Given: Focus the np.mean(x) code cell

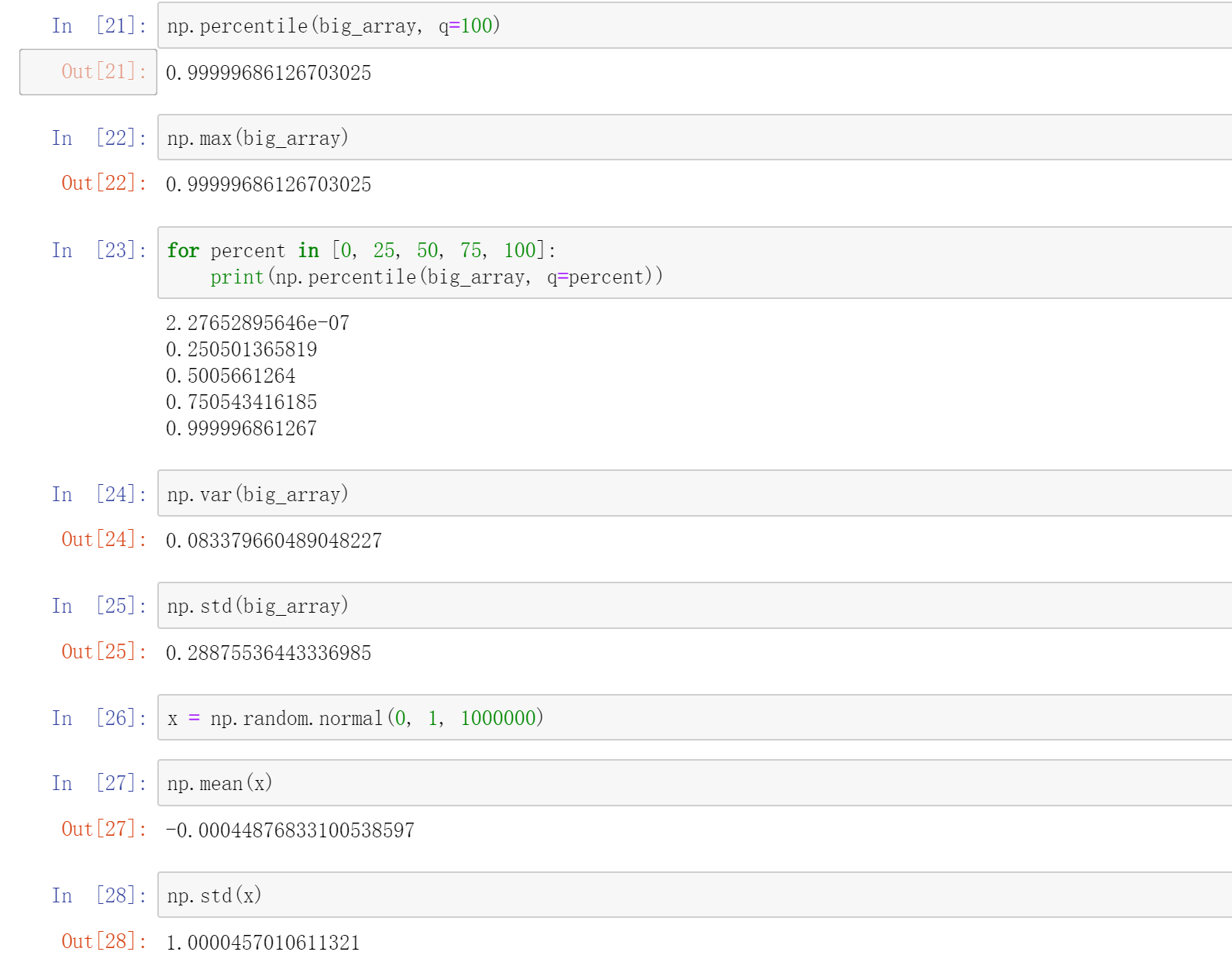Looking at the screenshot, I should 694,783.
